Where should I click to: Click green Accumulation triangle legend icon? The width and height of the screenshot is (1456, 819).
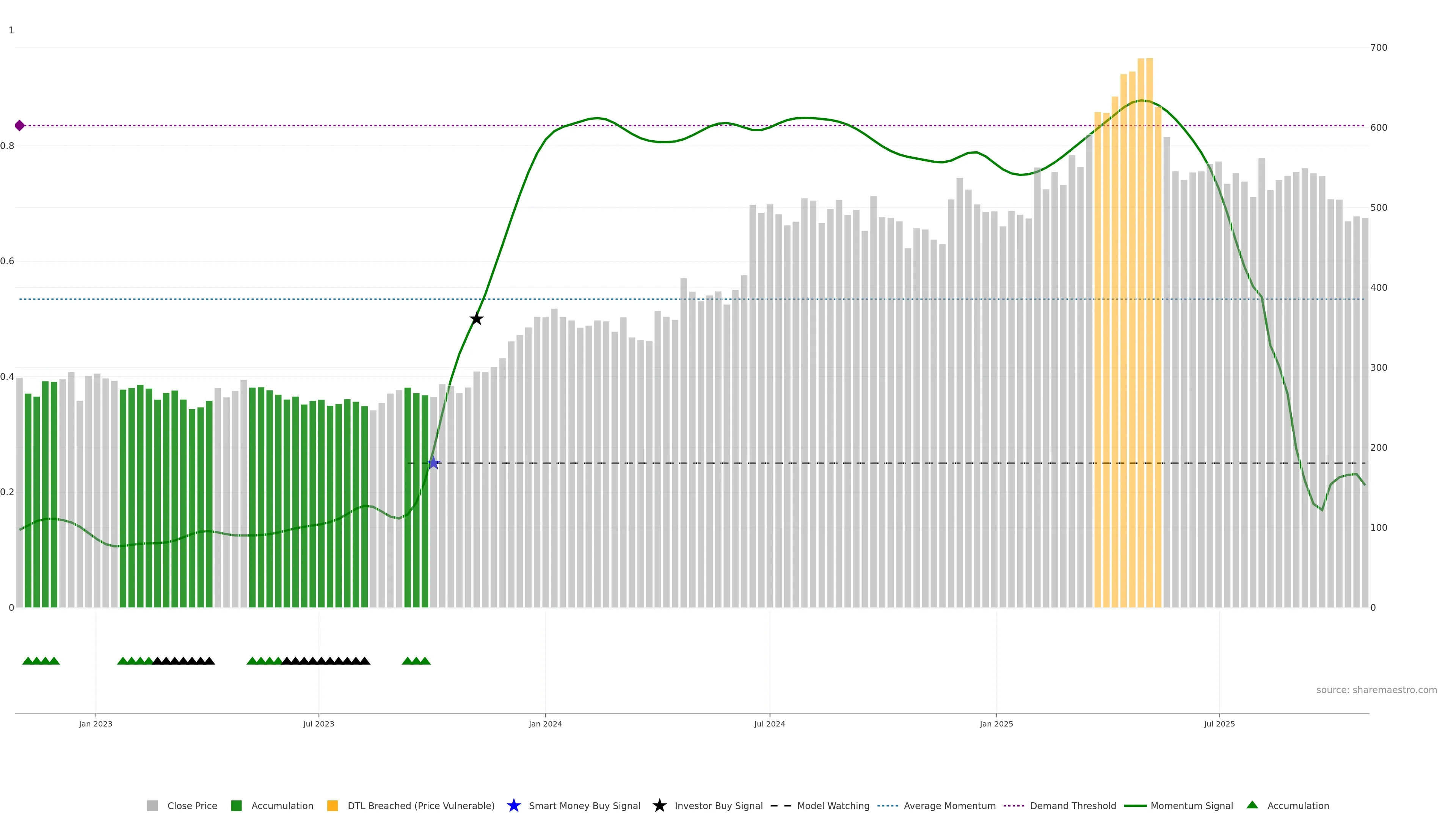click(1252, 805)
